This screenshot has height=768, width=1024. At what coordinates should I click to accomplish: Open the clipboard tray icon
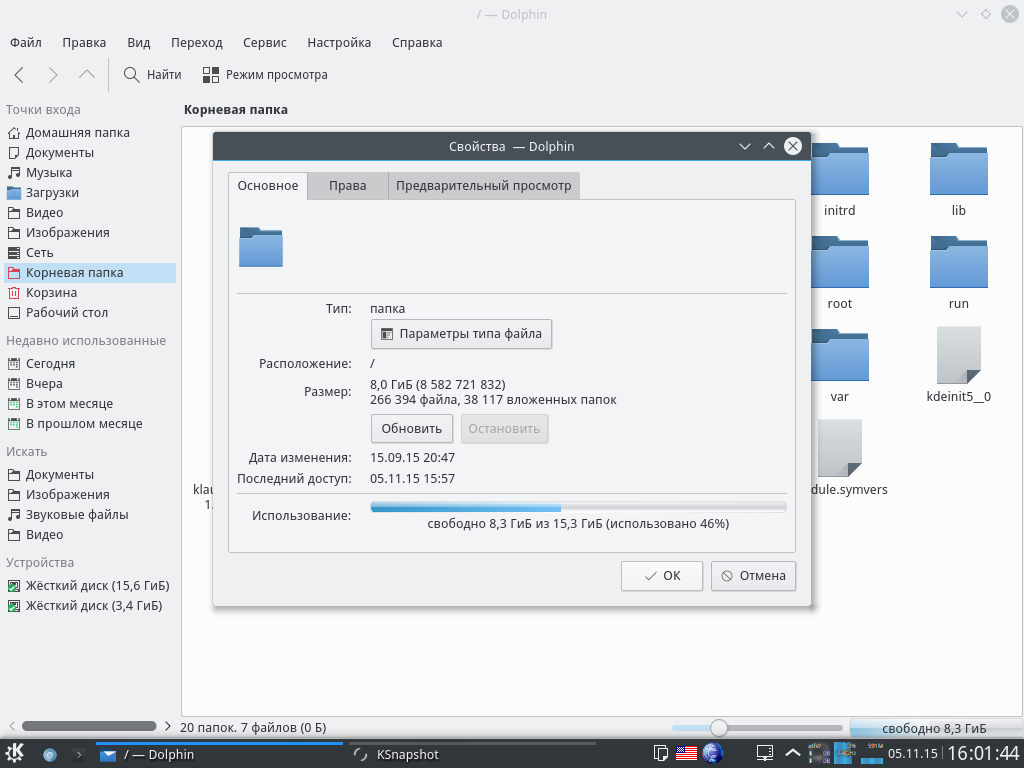point(660,754)
